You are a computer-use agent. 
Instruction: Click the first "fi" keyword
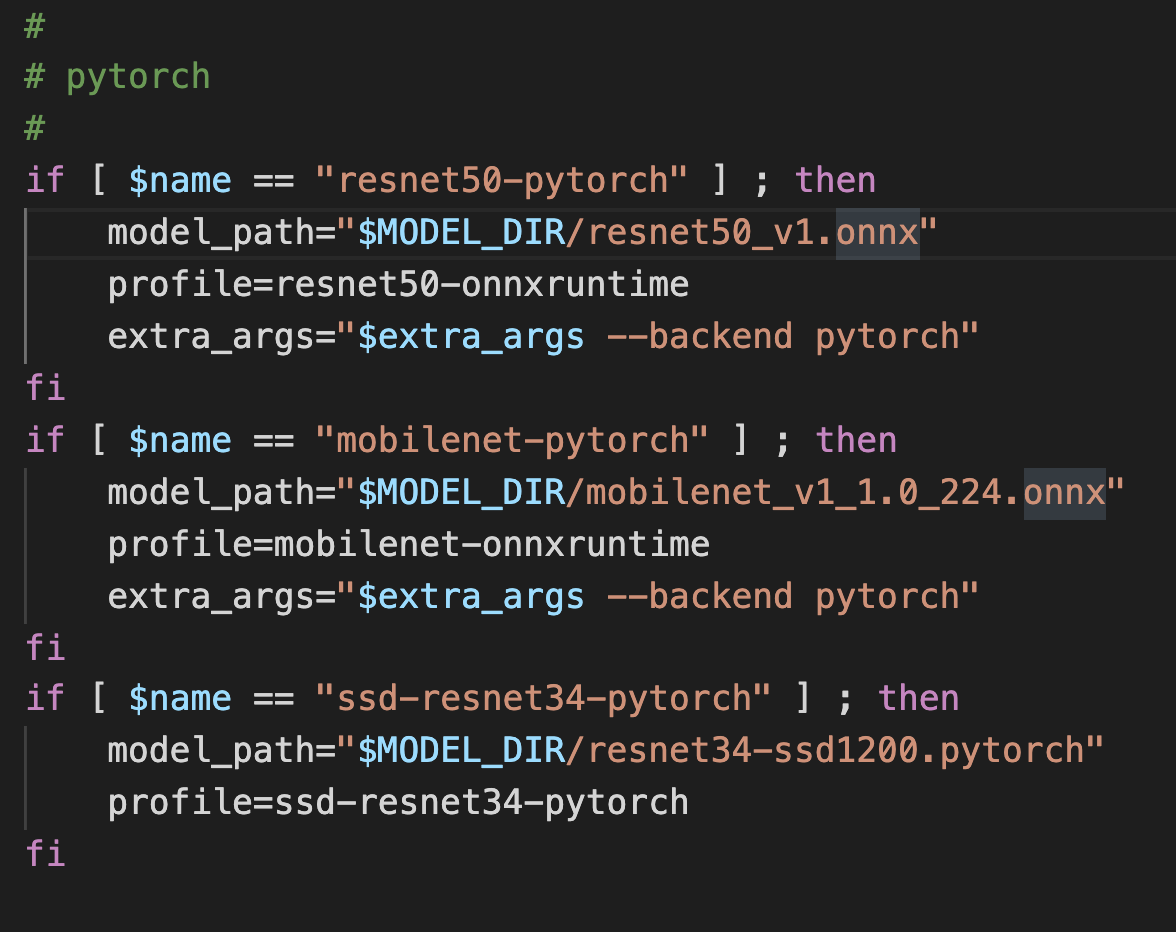44,387
